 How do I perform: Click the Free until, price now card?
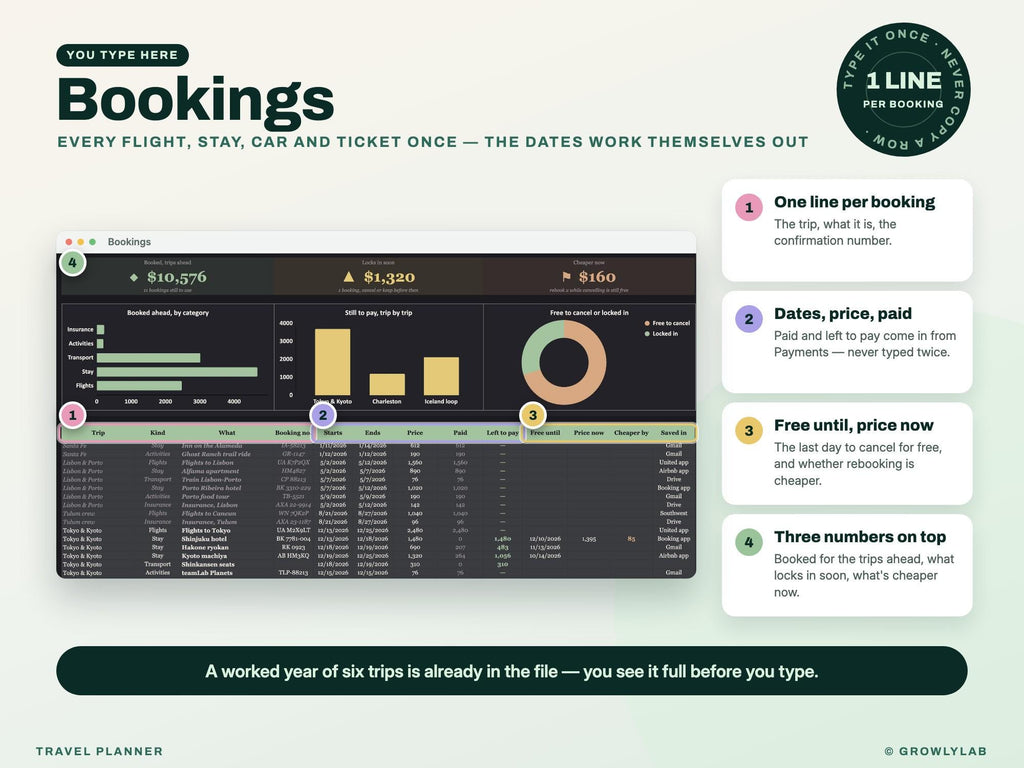point(847,454)
